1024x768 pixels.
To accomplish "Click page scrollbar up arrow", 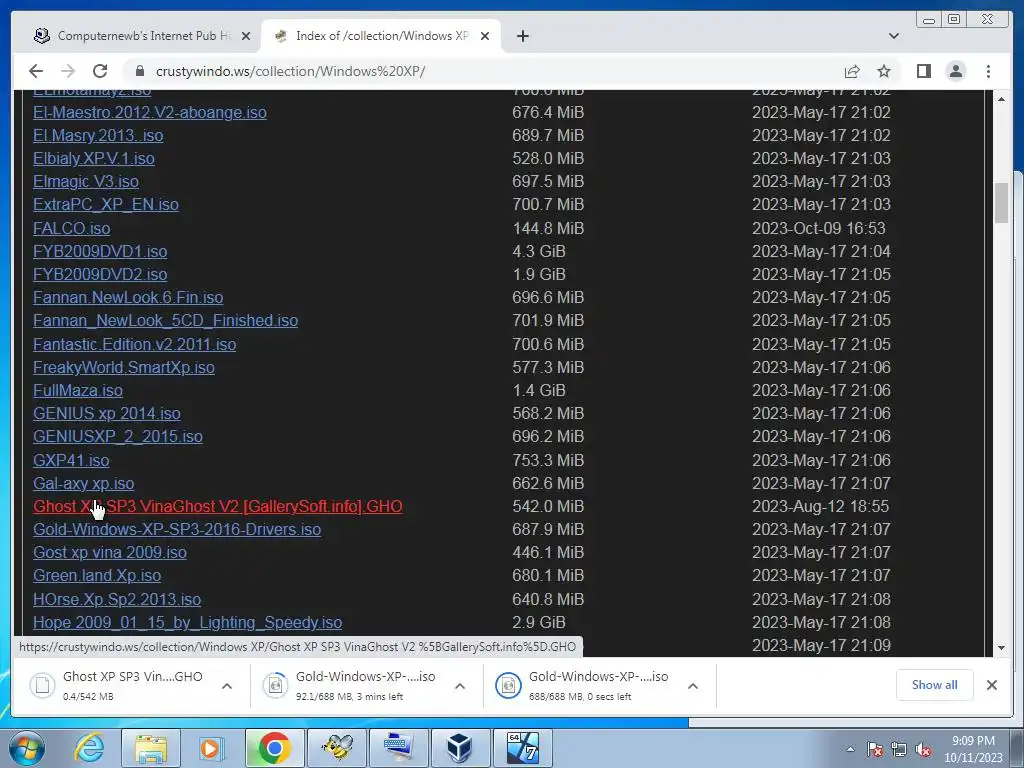I will [1001, 99].
